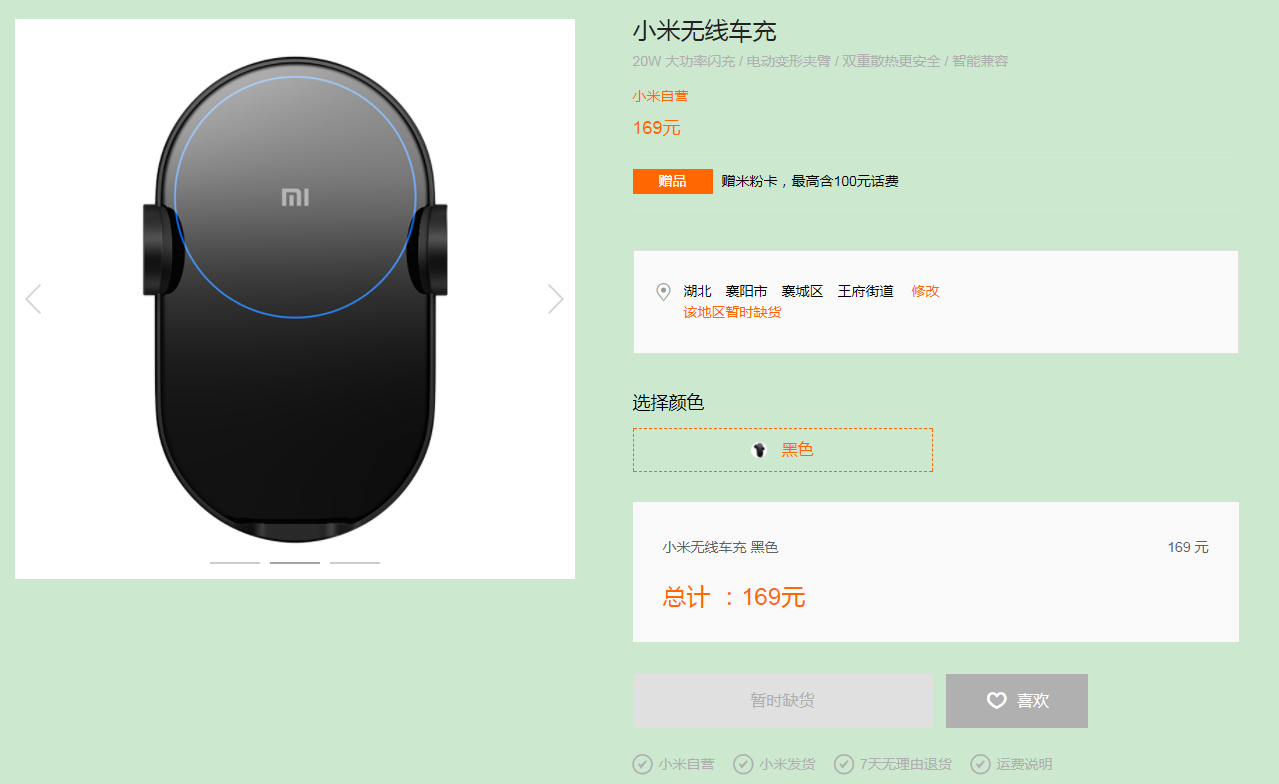Select the 黑色 color option
The image size is (1279, 784).
[x=782, y=450]
